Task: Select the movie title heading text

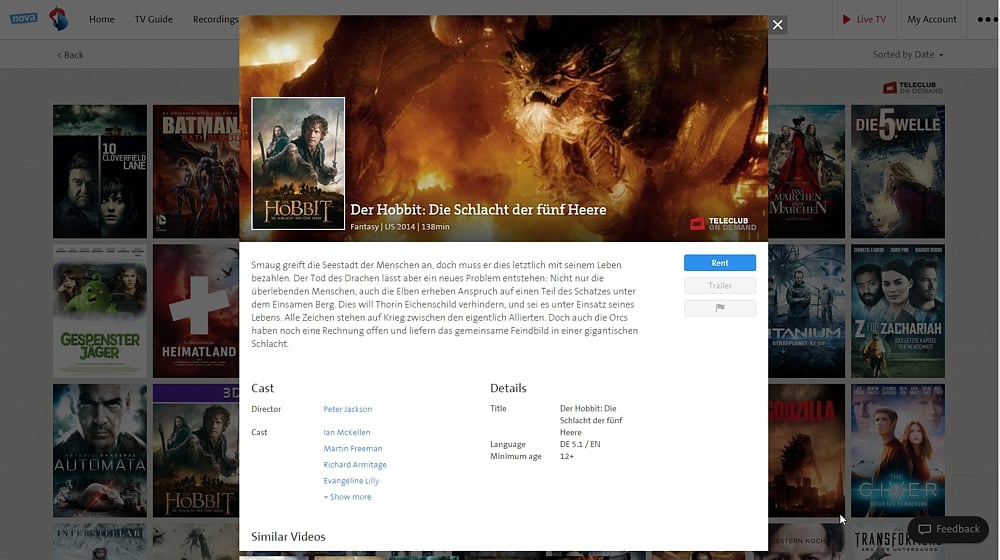Action: [x=478, y=209]
